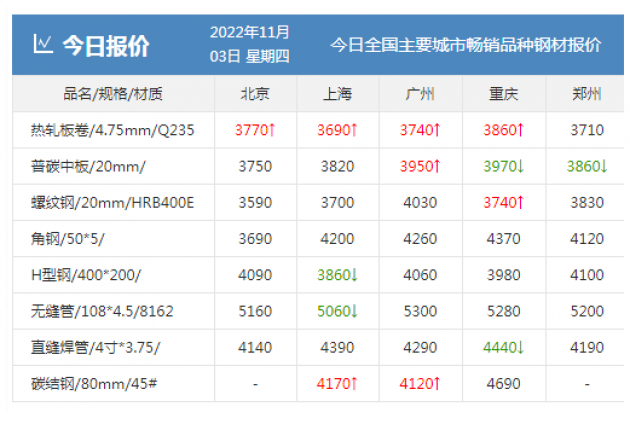This screenshot has height=430, width=630.
Task: Click the chart icon beside 今日报价
Action: point(42,44)
